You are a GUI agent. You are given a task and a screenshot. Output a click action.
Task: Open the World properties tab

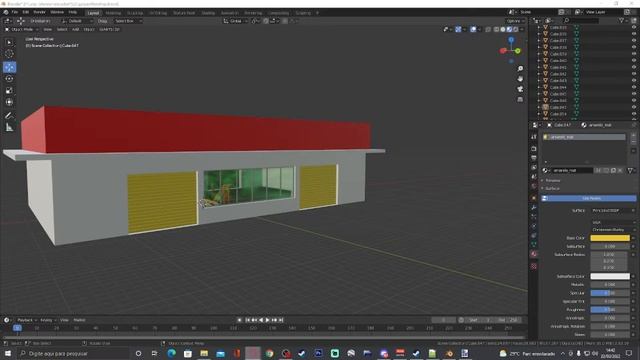(x=534, y=186)
